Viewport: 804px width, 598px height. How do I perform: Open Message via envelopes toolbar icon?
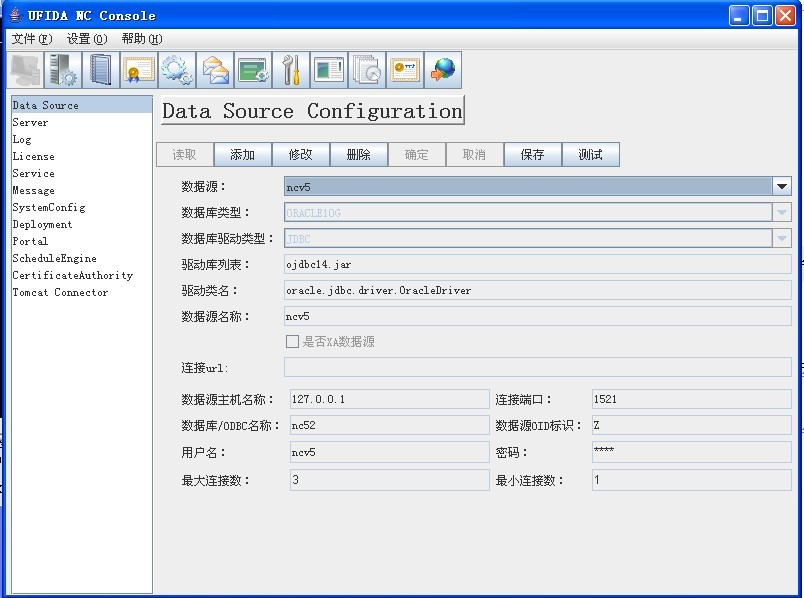coord(215,70)
